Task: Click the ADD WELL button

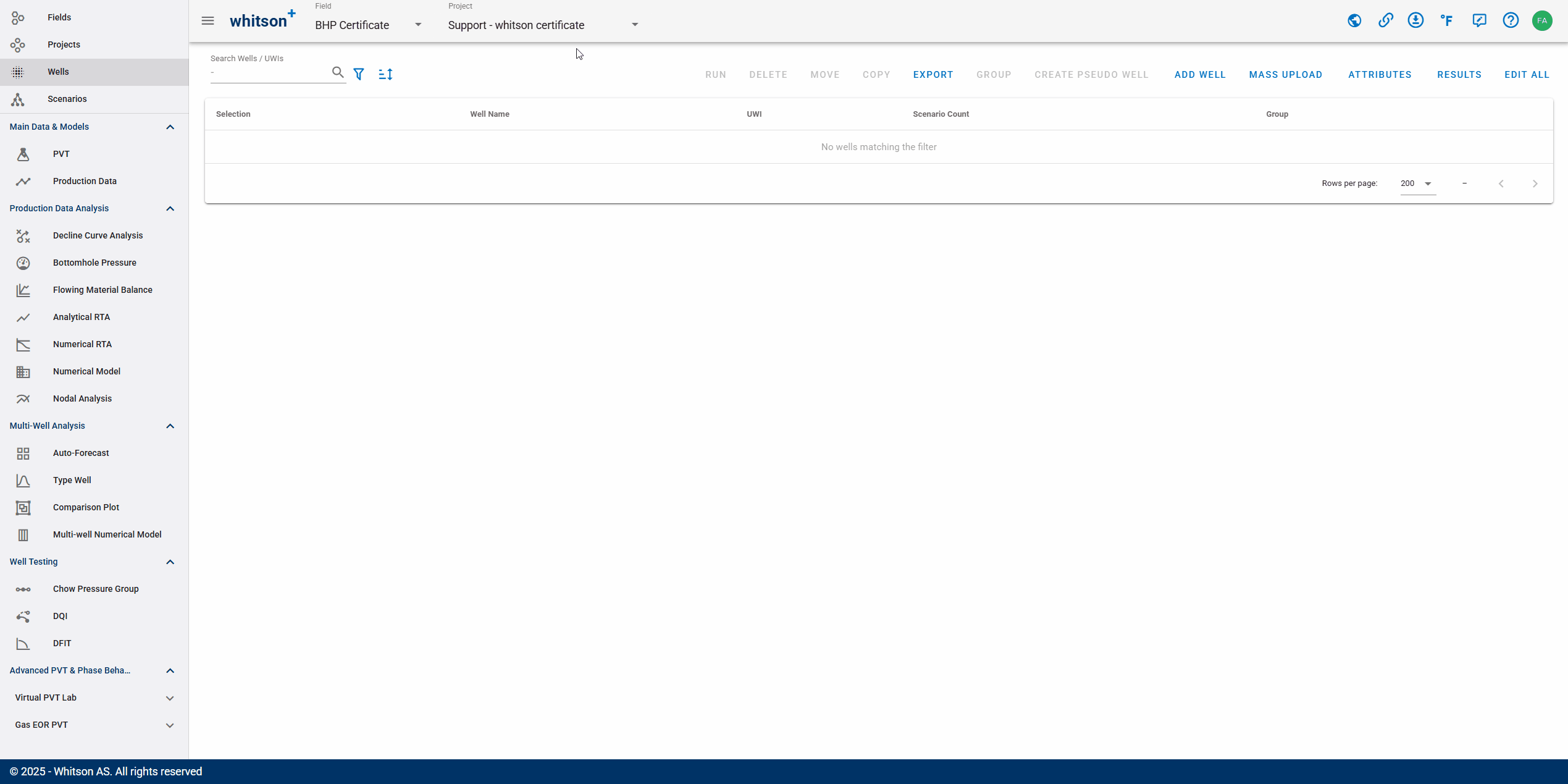Action: pos(1200,74)
